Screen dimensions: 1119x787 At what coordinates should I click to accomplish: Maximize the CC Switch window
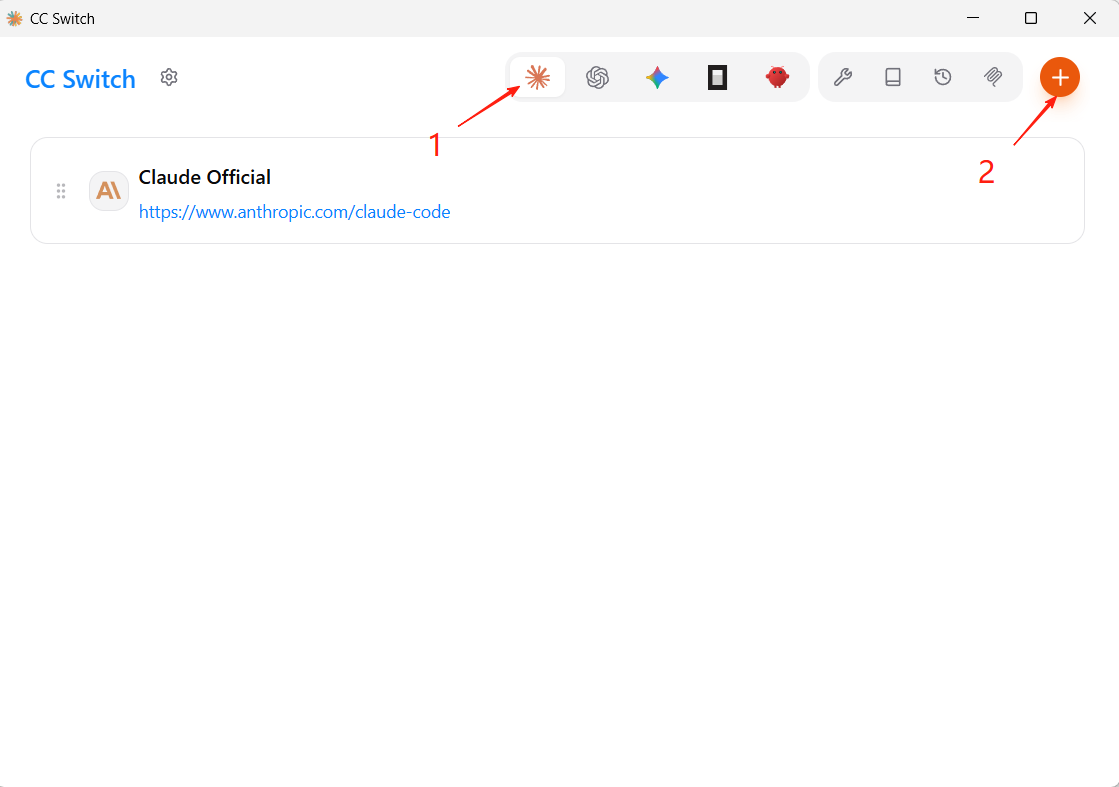[1031, 18]
